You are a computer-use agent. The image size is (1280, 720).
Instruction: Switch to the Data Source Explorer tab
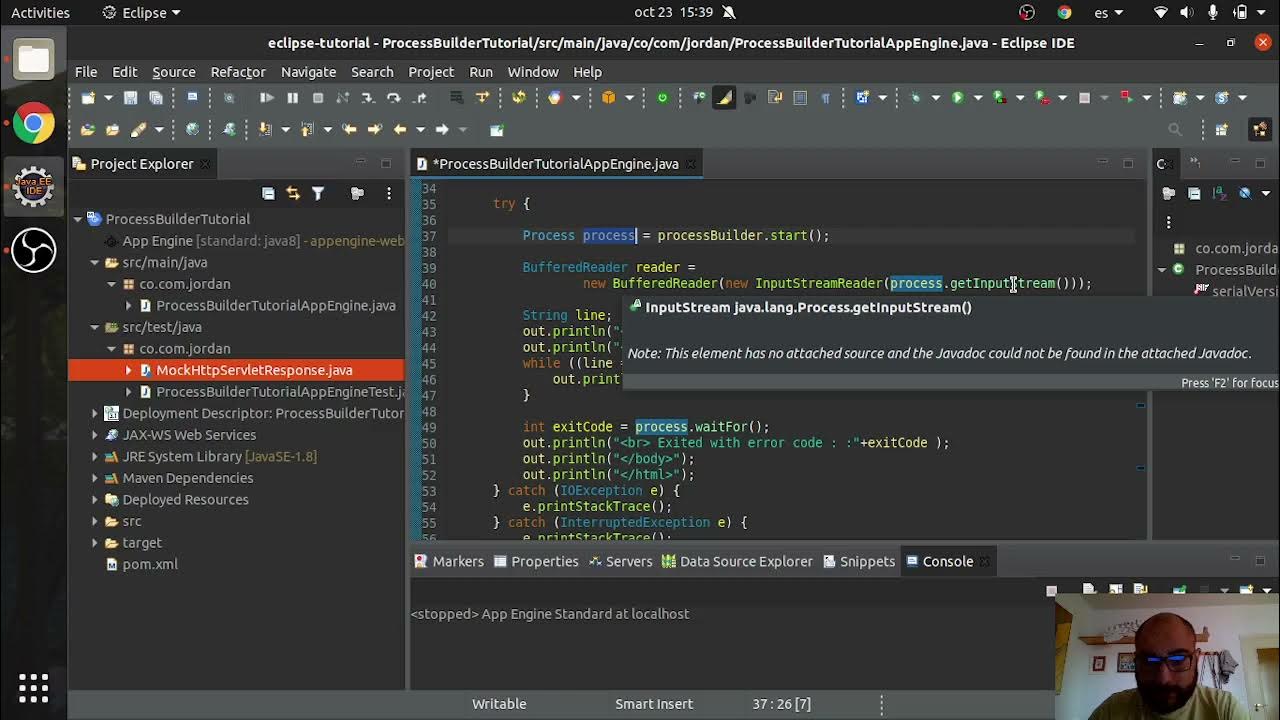point(737,561)
